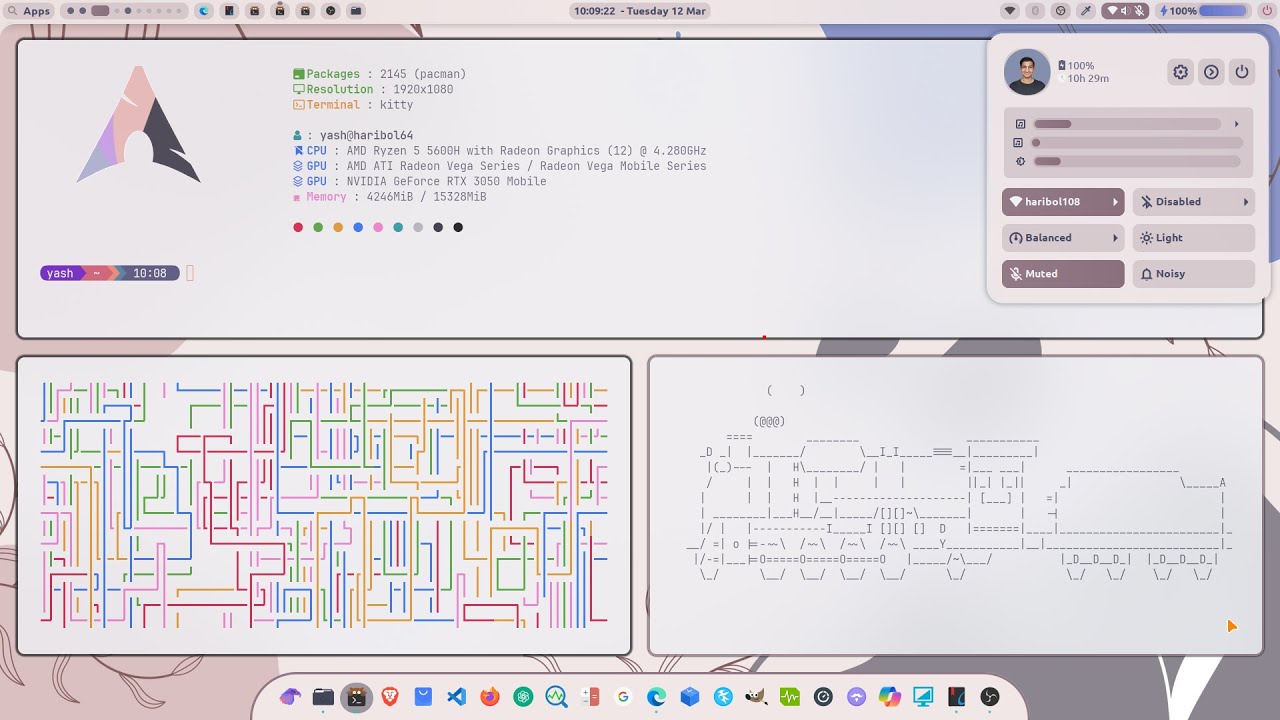Screen dimensions: 1280x720
Task: Launch Microsoft Edge from the dock
Action: [656, 697]
